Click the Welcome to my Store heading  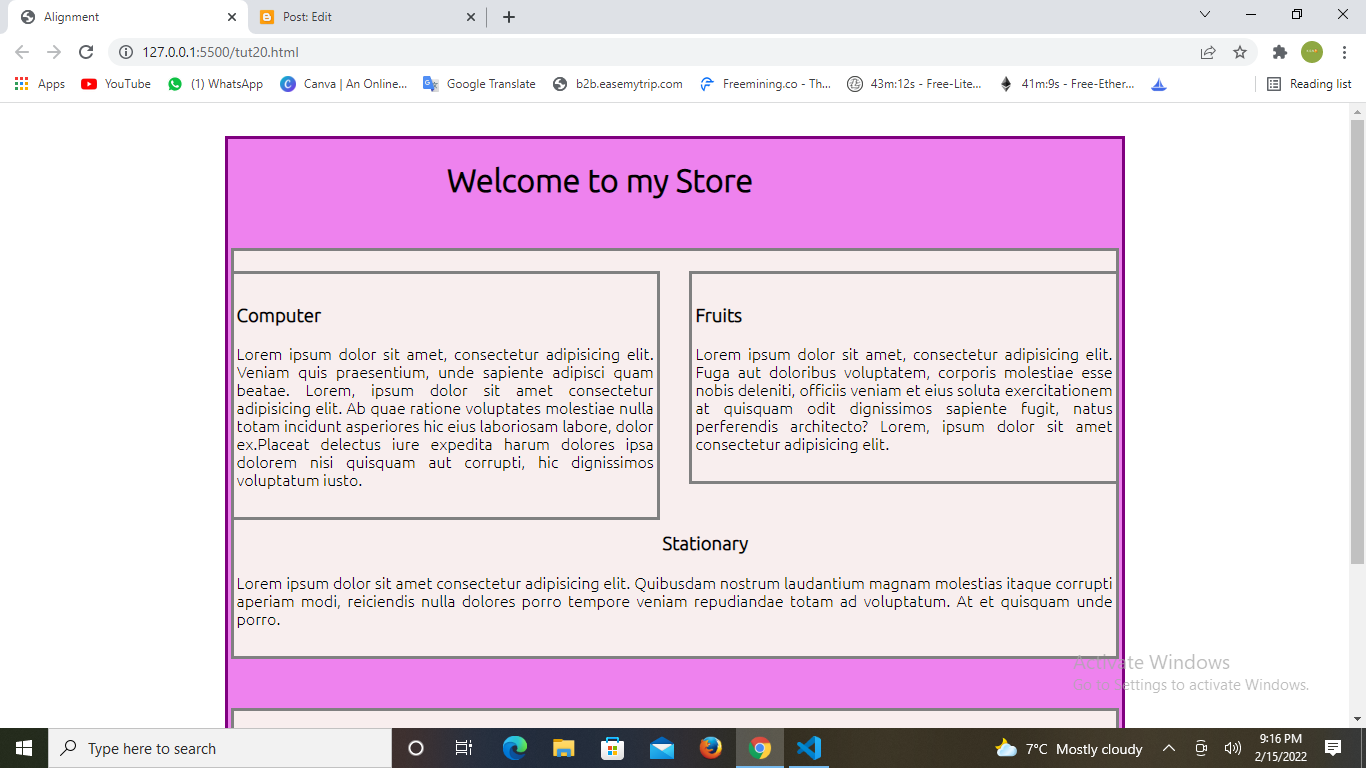600,181
